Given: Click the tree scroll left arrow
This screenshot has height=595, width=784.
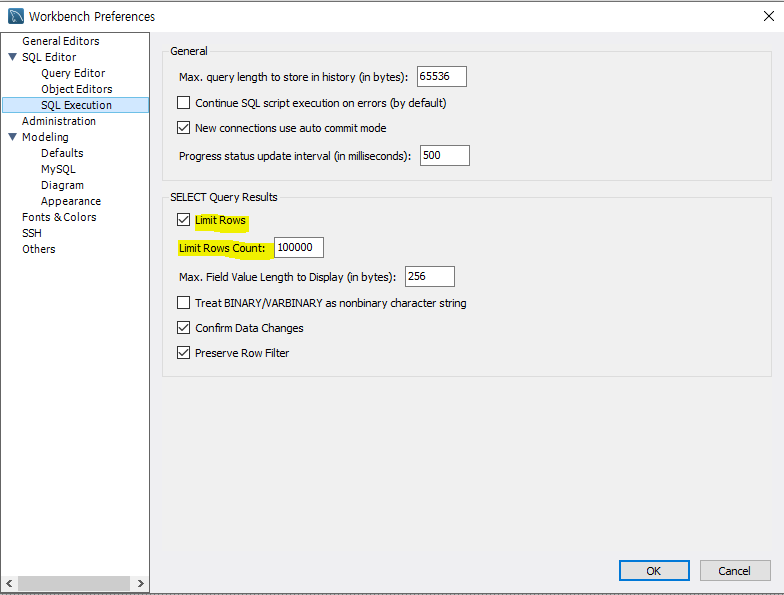Looking at the screenshot, I should pyautogui.click(x=10, y=583).
